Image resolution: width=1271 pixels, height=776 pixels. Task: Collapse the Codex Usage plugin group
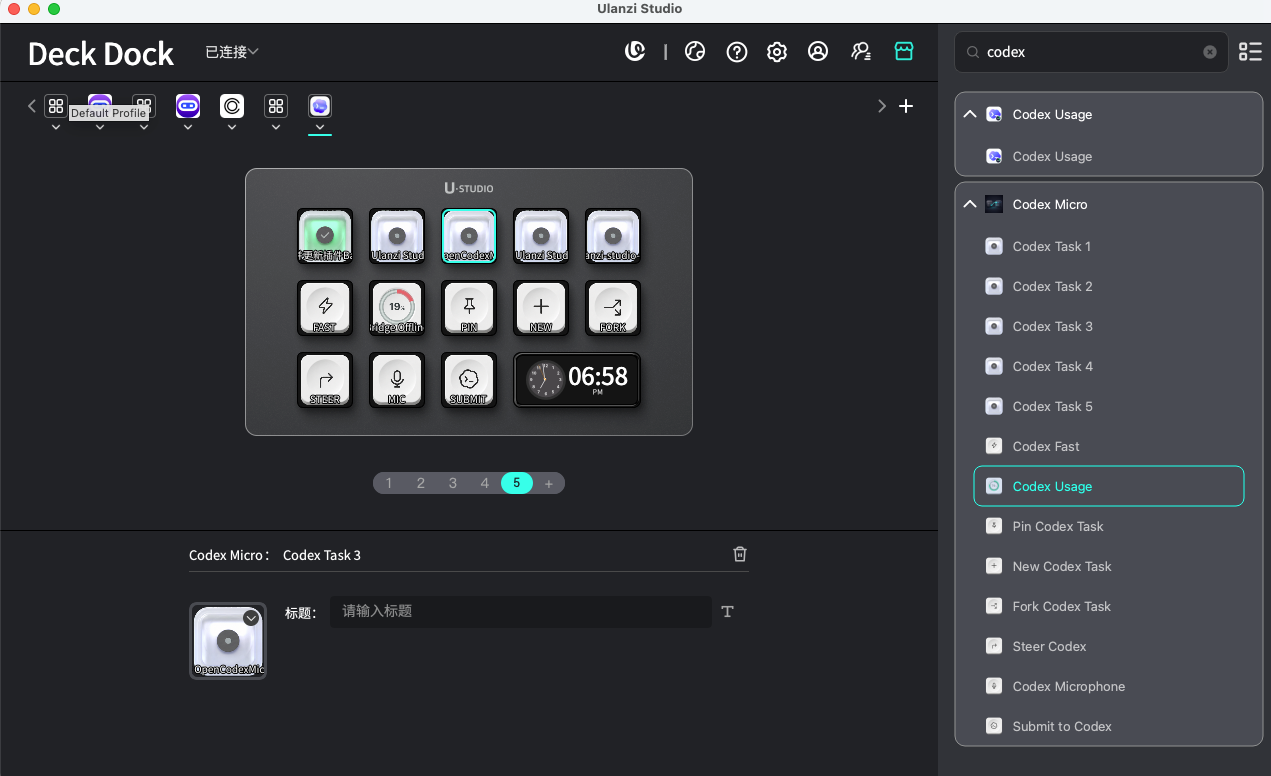click(969, 114)
